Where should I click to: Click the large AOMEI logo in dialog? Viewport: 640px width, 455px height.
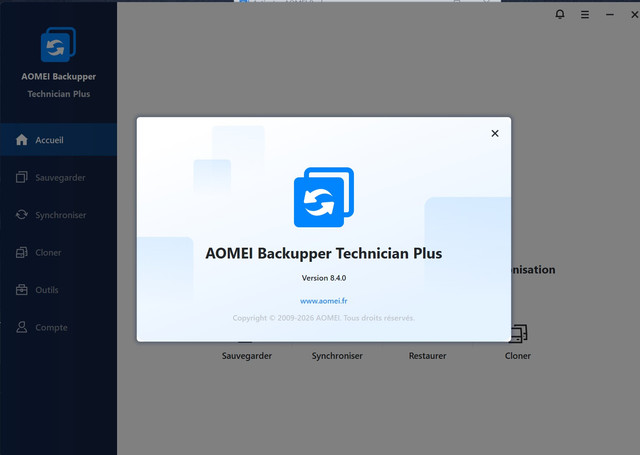(324, 197)
